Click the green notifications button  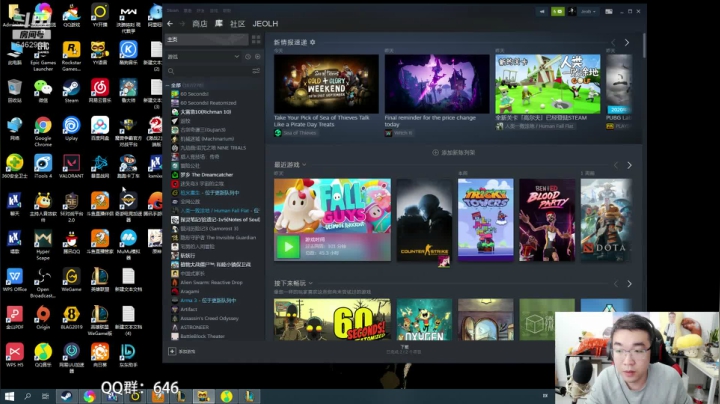(x=557, y=11)
